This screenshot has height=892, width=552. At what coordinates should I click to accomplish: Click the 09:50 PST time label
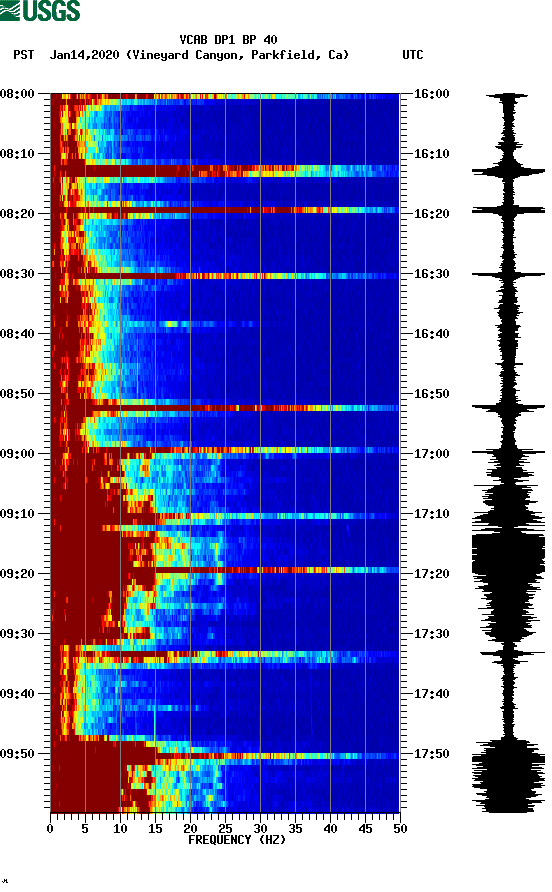pyautogui.click(x=17, y=754)
